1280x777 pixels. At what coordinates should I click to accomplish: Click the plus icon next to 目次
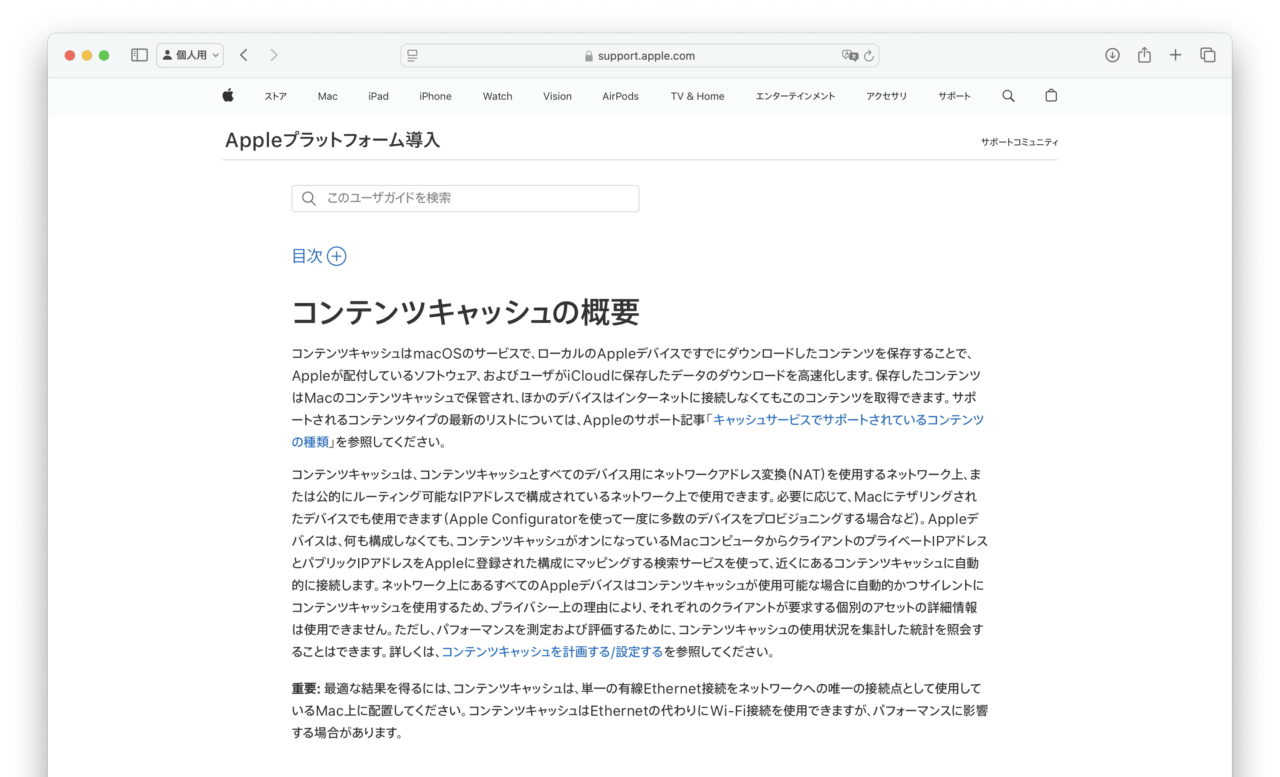click(337, 256)
